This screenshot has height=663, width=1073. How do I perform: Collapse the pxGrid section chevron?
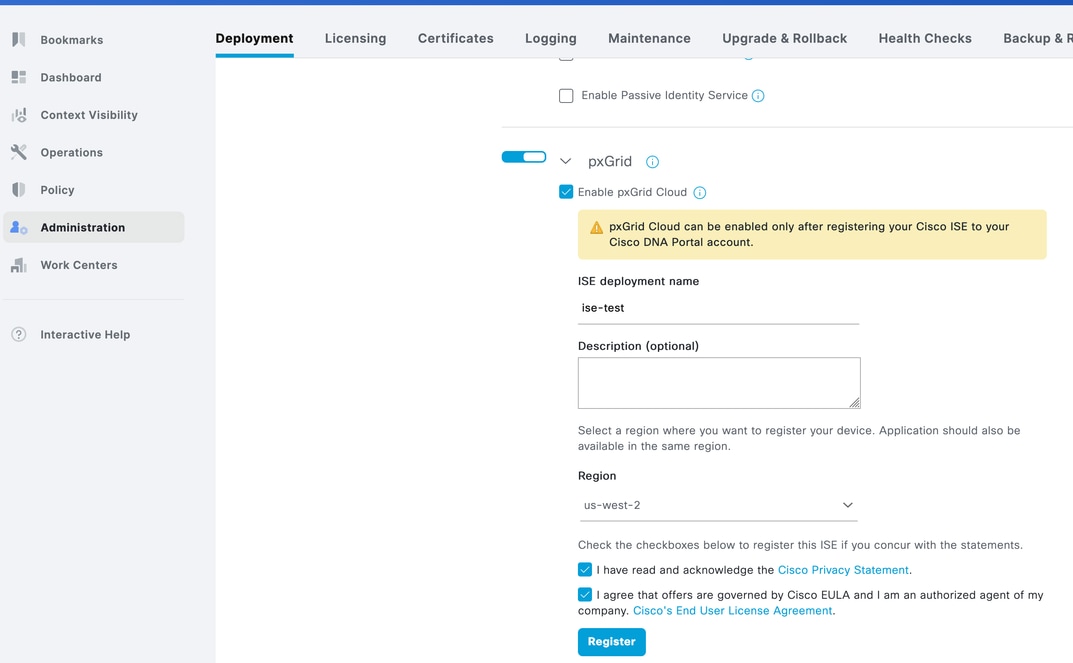565,161
